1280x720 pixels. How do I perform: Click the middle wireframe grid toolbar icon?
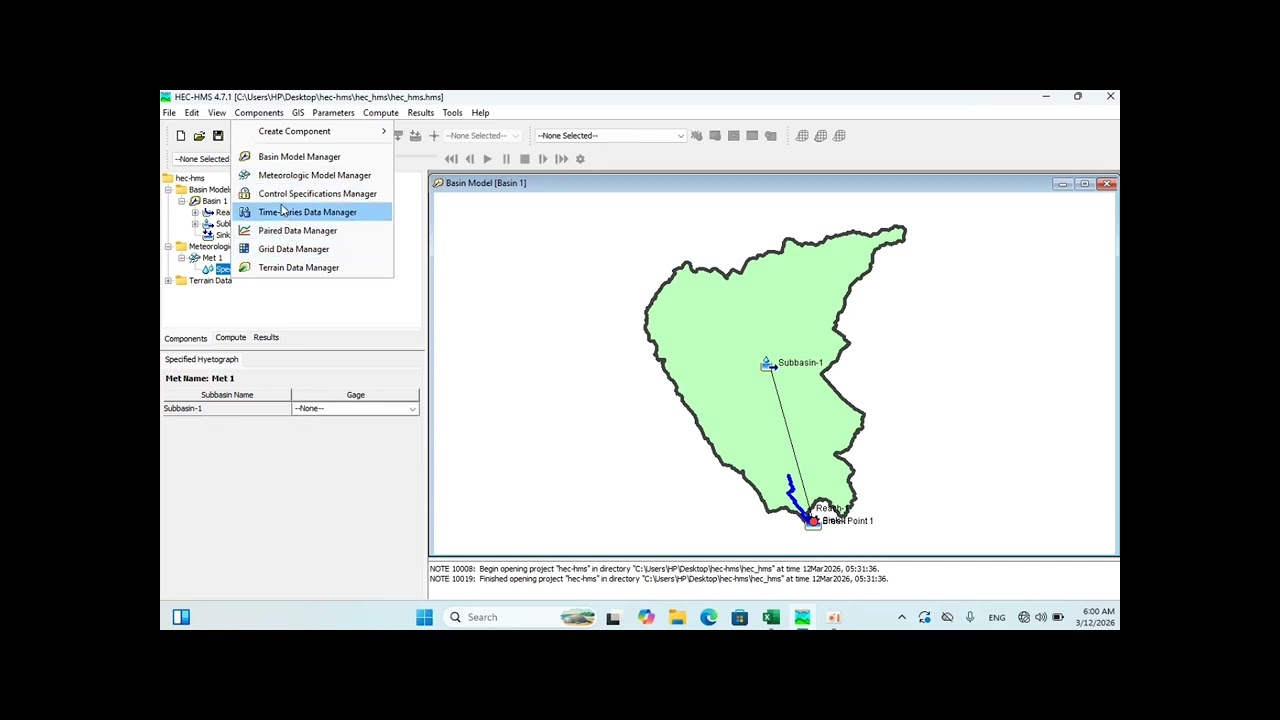coord(821,136)
